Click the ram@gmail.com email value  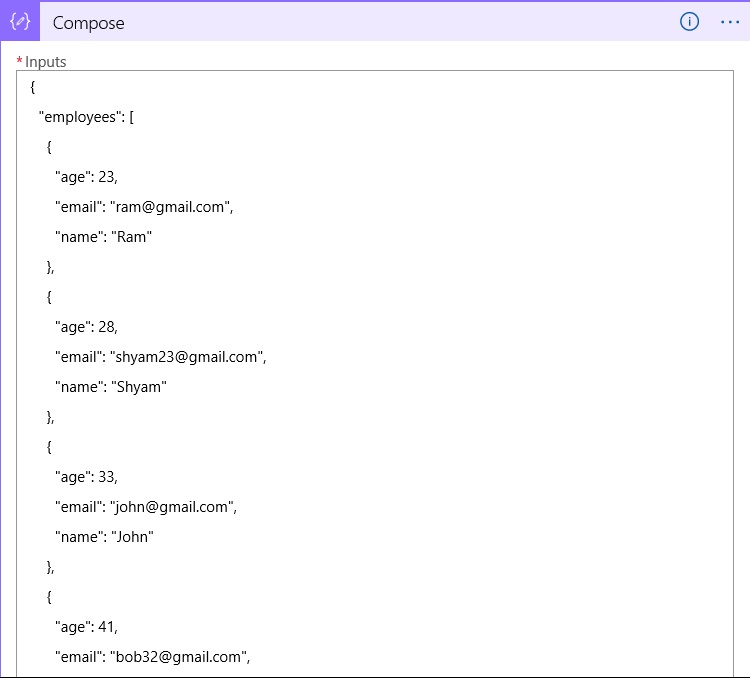point(170,207)
